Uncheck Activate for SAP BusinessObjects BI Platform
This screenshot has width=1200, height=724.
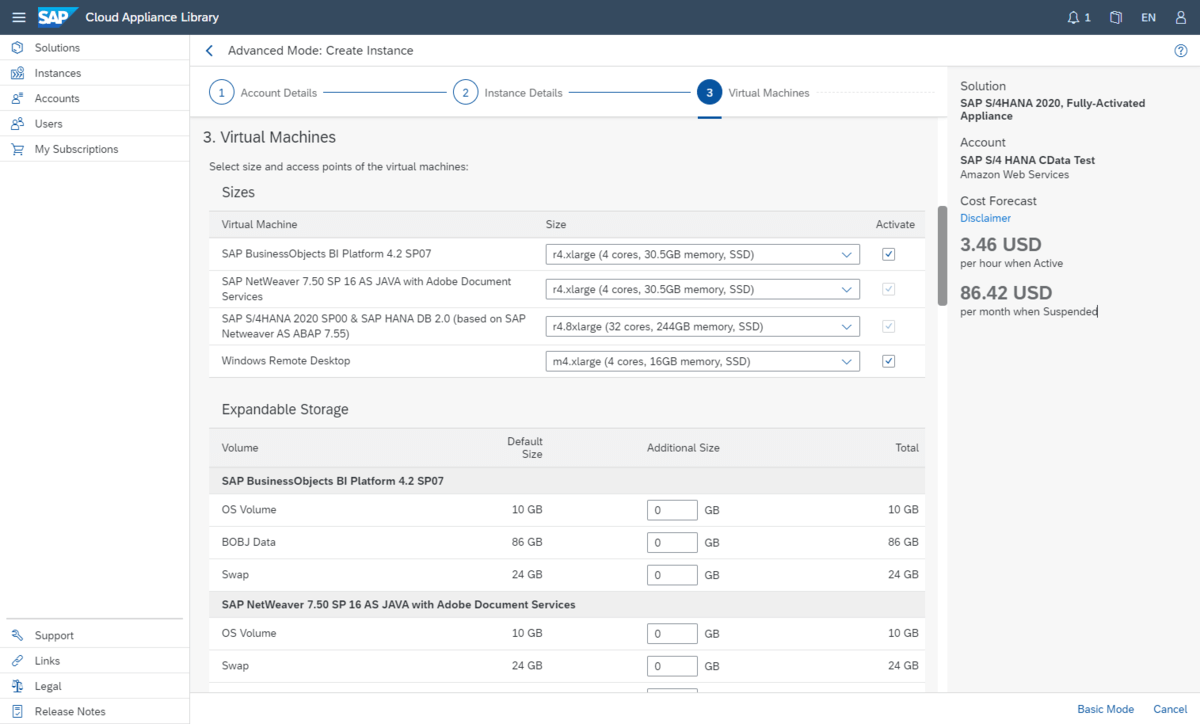(x=888, y=255)
